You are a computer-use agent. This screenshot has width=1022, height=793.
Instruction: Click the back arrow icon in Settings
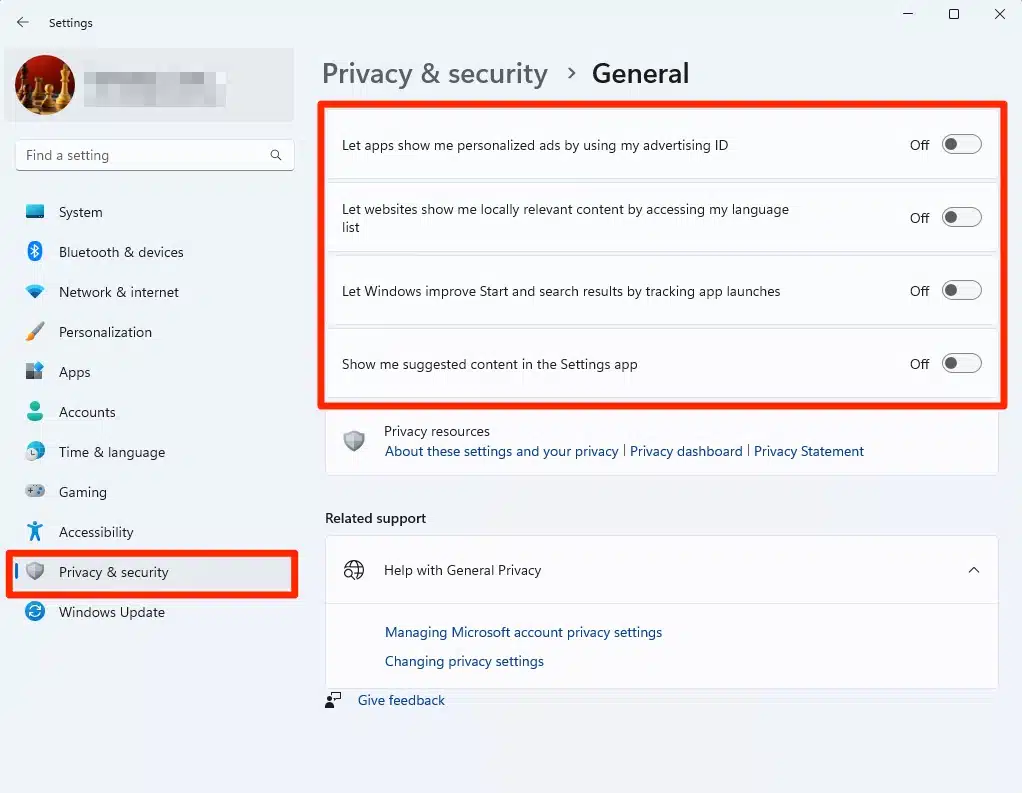click(x=23, y=22)
